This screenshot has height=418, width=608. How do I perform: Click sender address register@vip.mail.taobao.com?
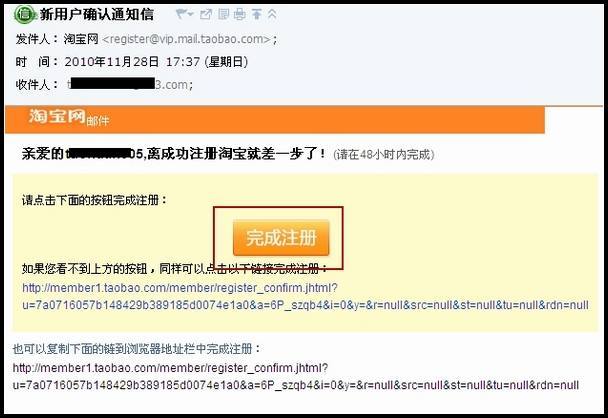(187, 39)
